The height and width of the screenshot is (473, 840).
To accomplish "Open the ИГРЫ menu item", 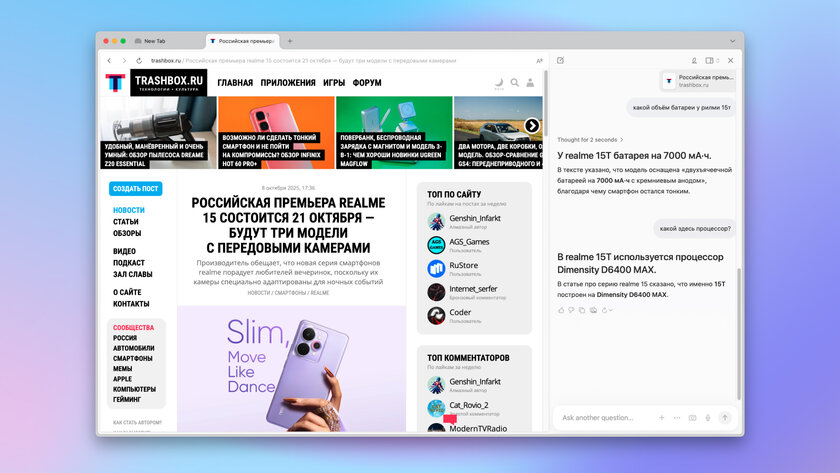I will click(x=334, y=82).
